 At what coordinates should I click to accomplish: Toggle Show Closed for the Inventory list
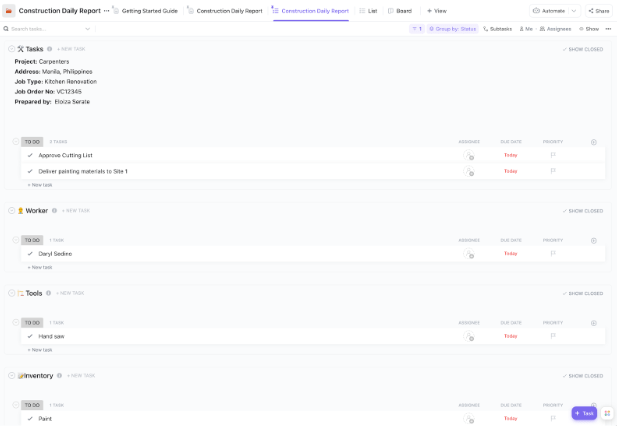583,376
